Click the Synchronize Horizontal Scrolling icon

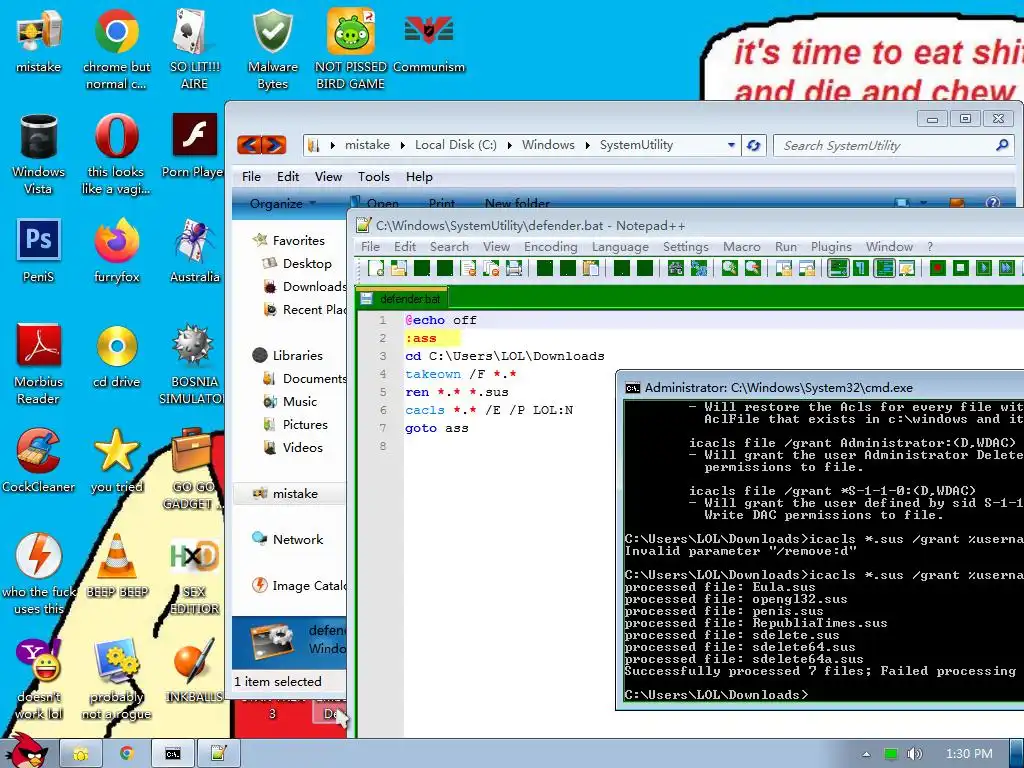coord(807,268)
